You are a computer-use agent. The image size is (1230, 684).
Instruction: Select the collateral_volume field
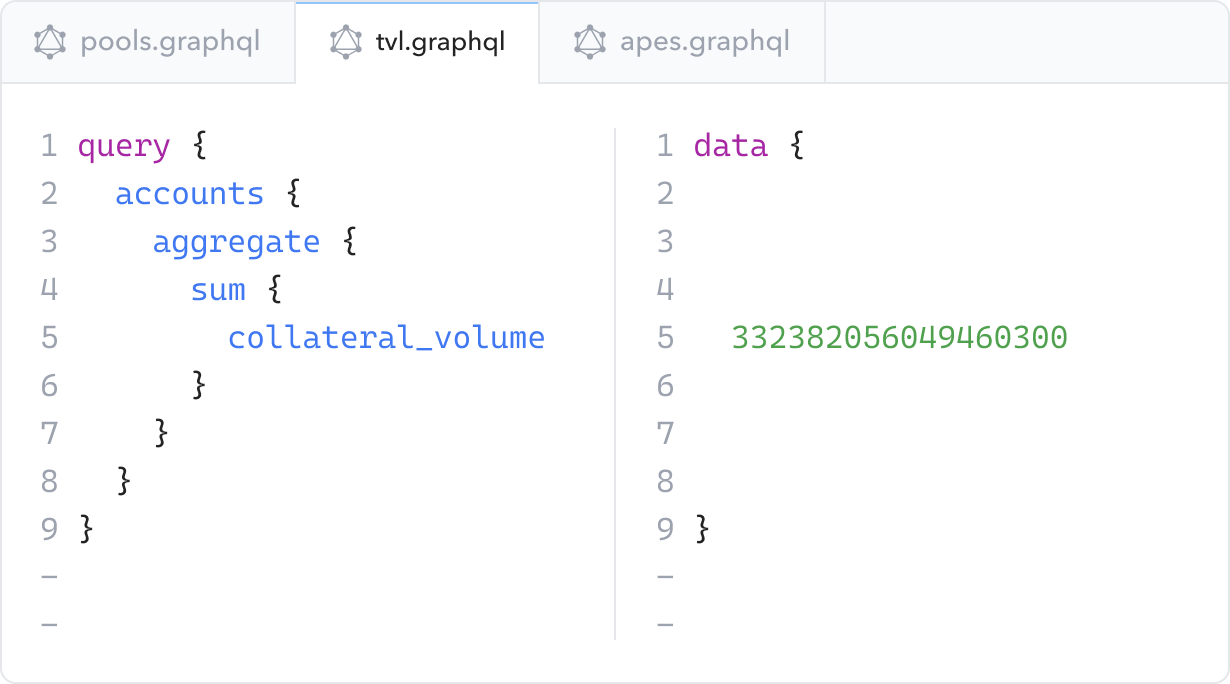coord(386,338)
